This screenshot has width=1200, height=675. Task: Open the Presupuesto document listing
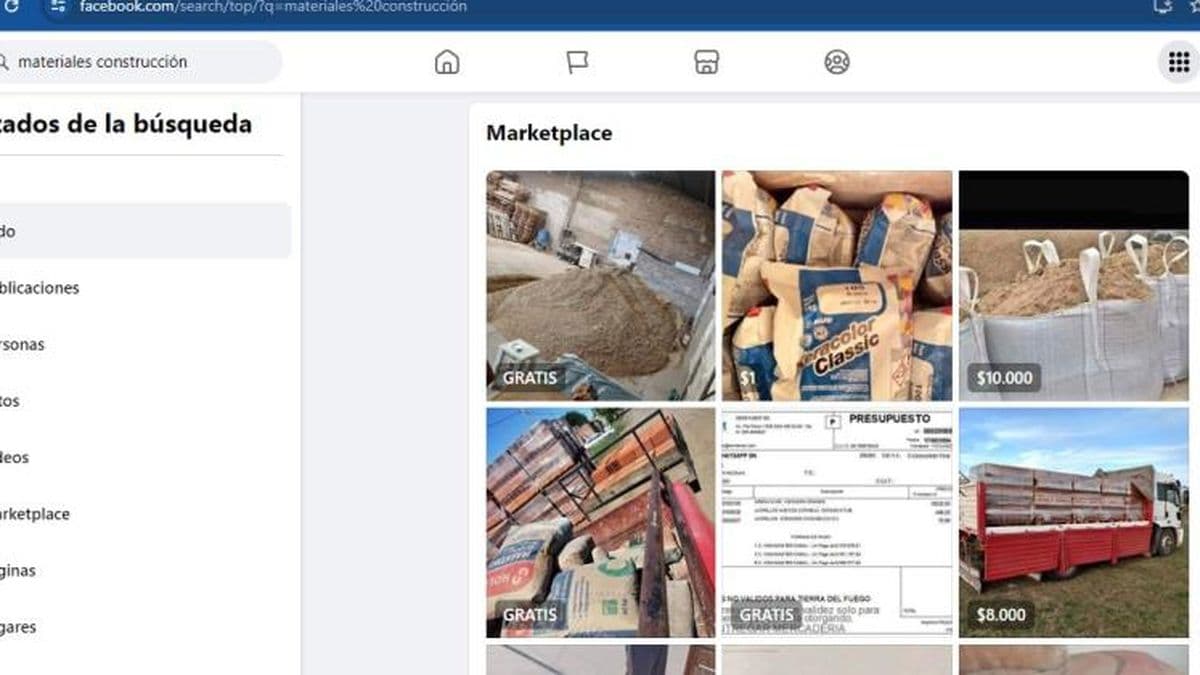(x=837, y=522)
